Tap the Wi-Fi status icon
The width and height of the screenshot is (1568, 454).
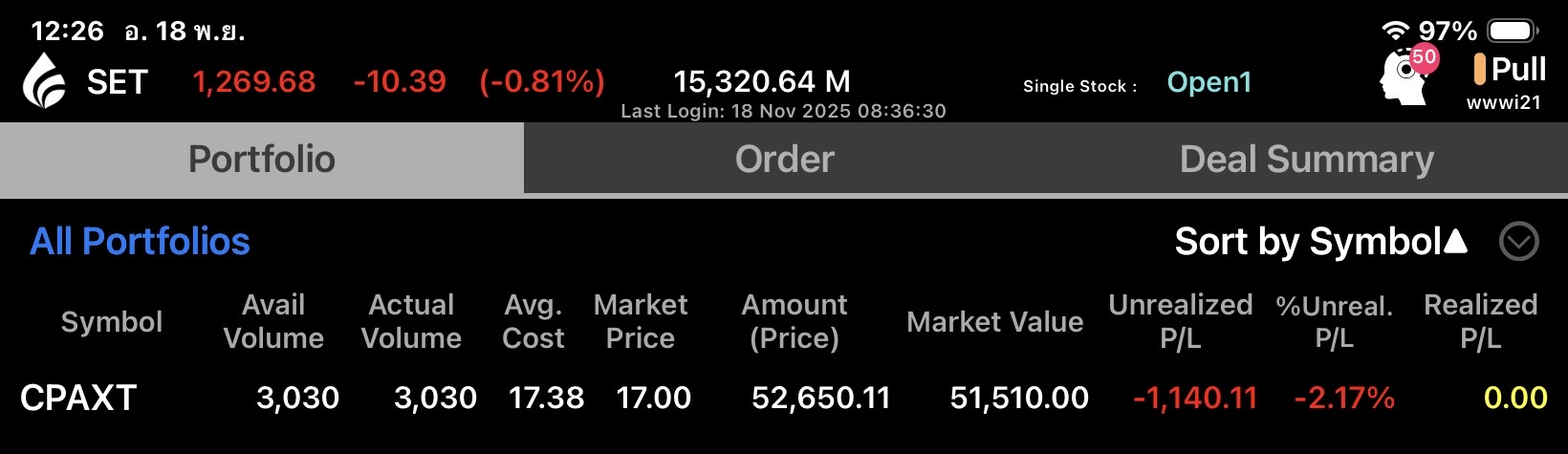coord(1396,31)
